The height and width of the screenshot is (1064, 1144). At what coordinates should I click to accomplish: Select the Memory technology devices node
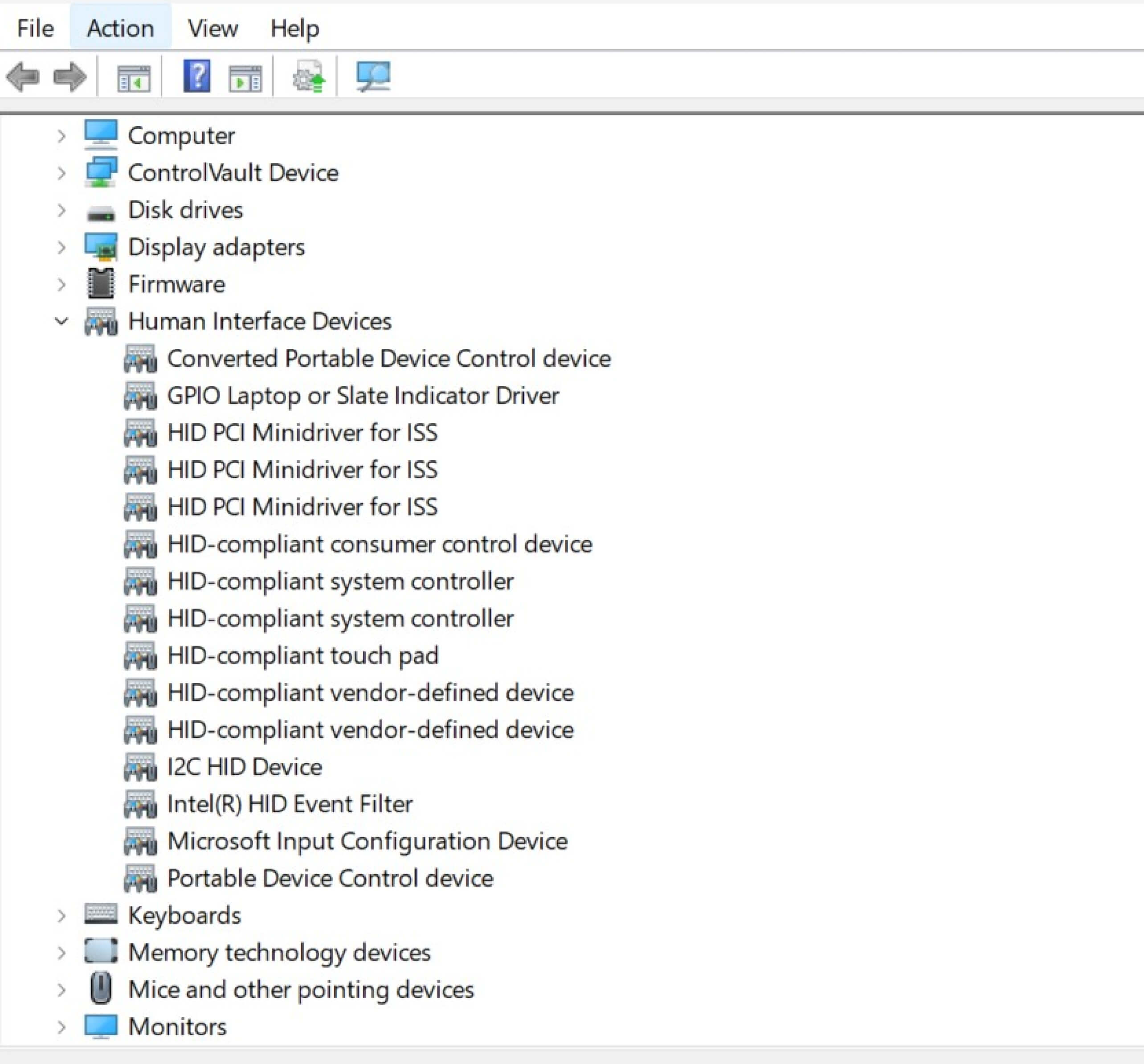coord(280,952)
